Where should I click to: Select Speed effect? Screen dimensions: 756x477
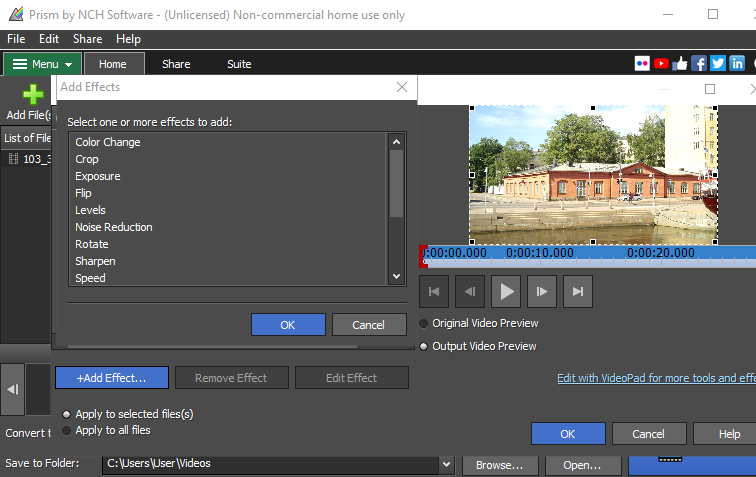click(90, 278)
